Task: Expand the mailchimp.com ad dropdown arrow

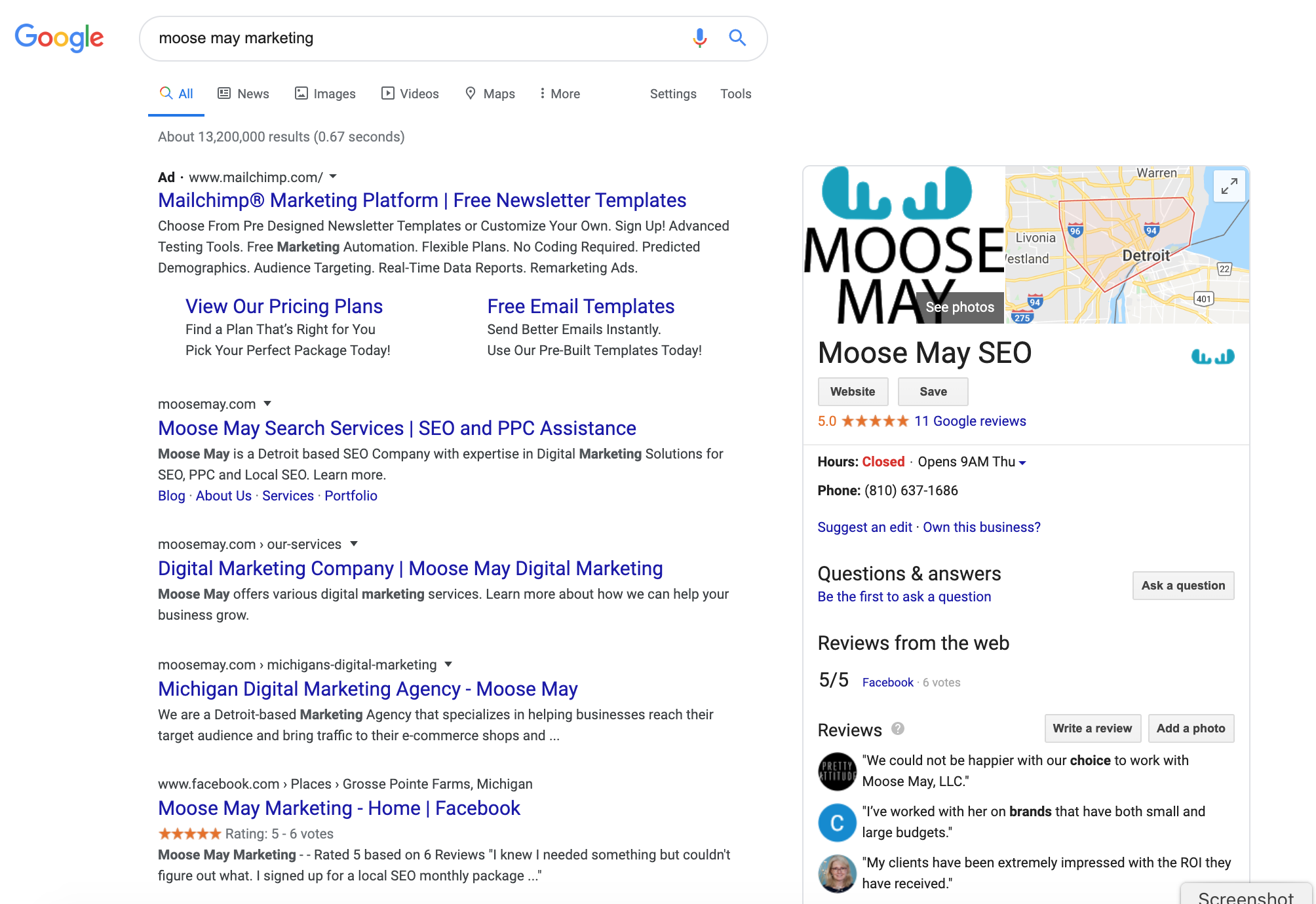Action: click(x=333, y=177)
